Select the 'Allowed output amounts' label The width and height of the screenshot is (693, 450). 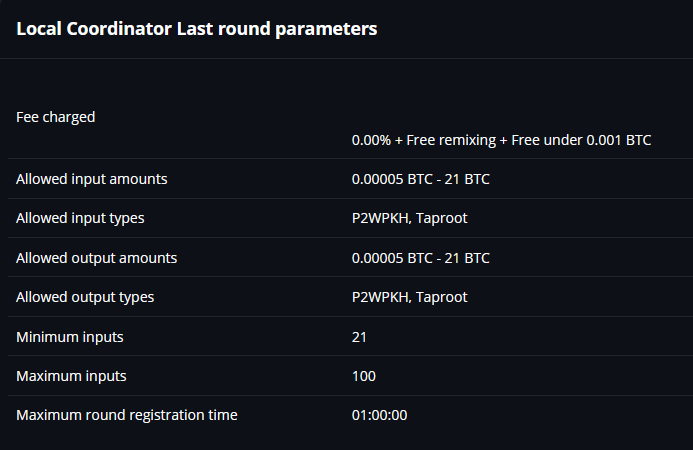(97, 258)
